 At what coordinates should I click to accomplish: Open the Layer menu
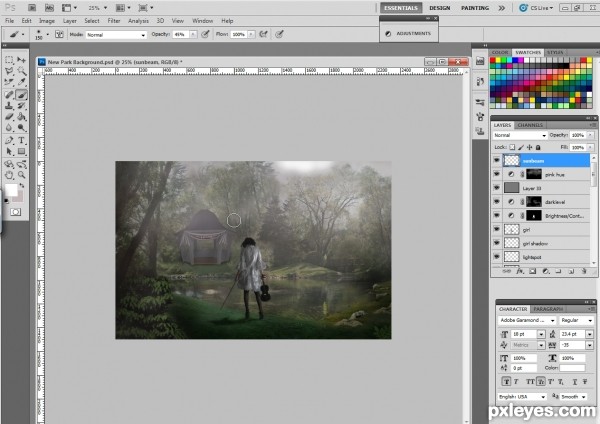click(70, 21)
